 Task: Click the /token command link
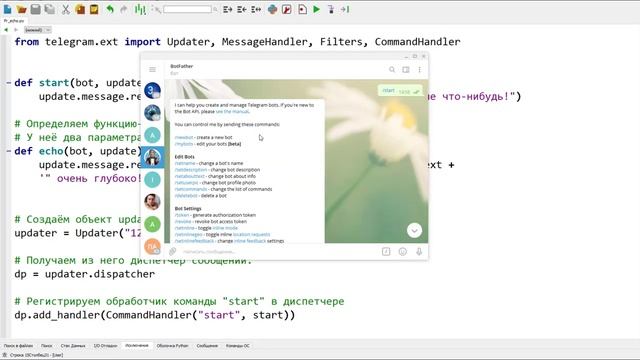[182, 215]
